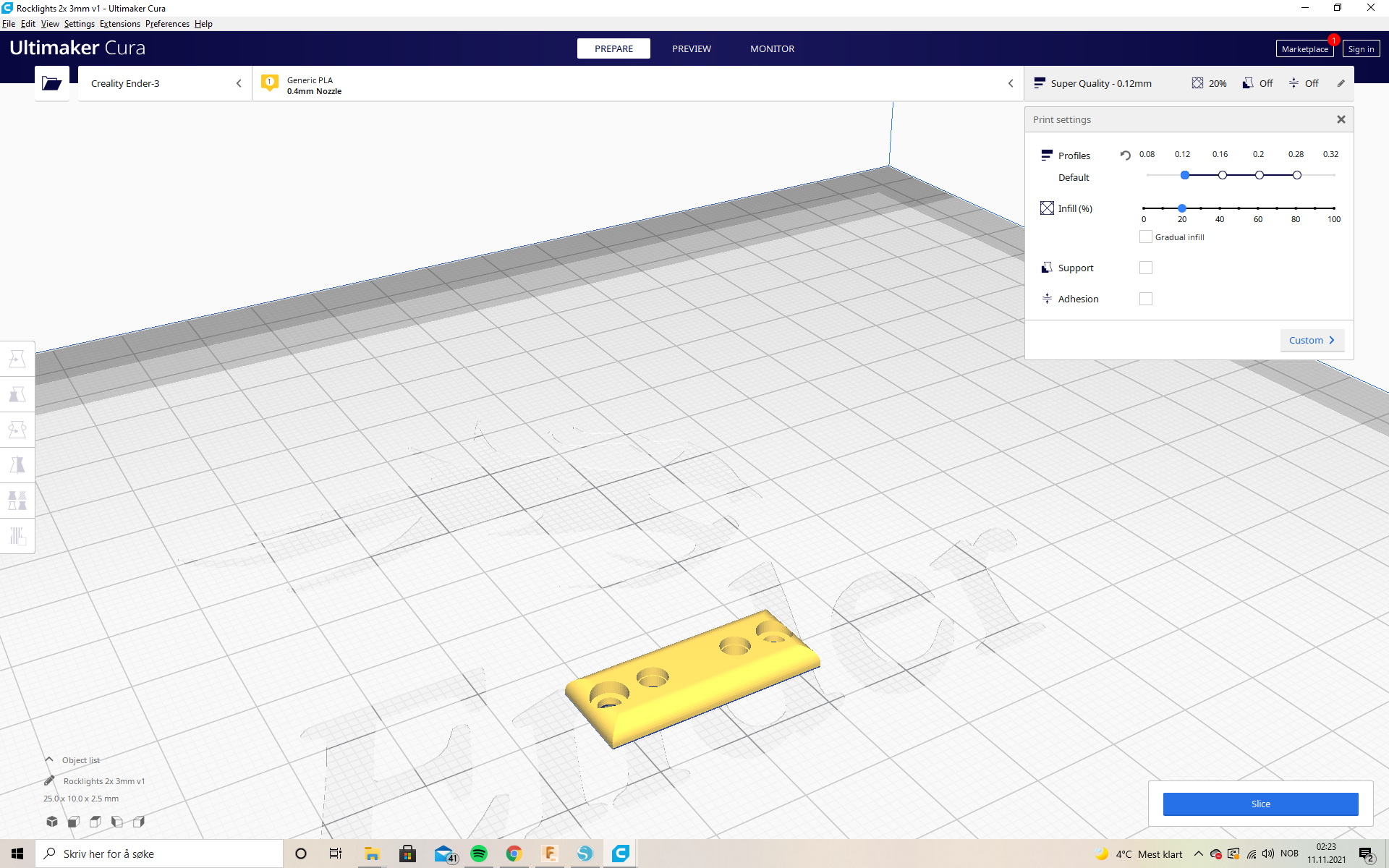The image size is (1389, 868).
Task: Open file via folder icon
Action: pyautogui.click(x=51, y=83)
